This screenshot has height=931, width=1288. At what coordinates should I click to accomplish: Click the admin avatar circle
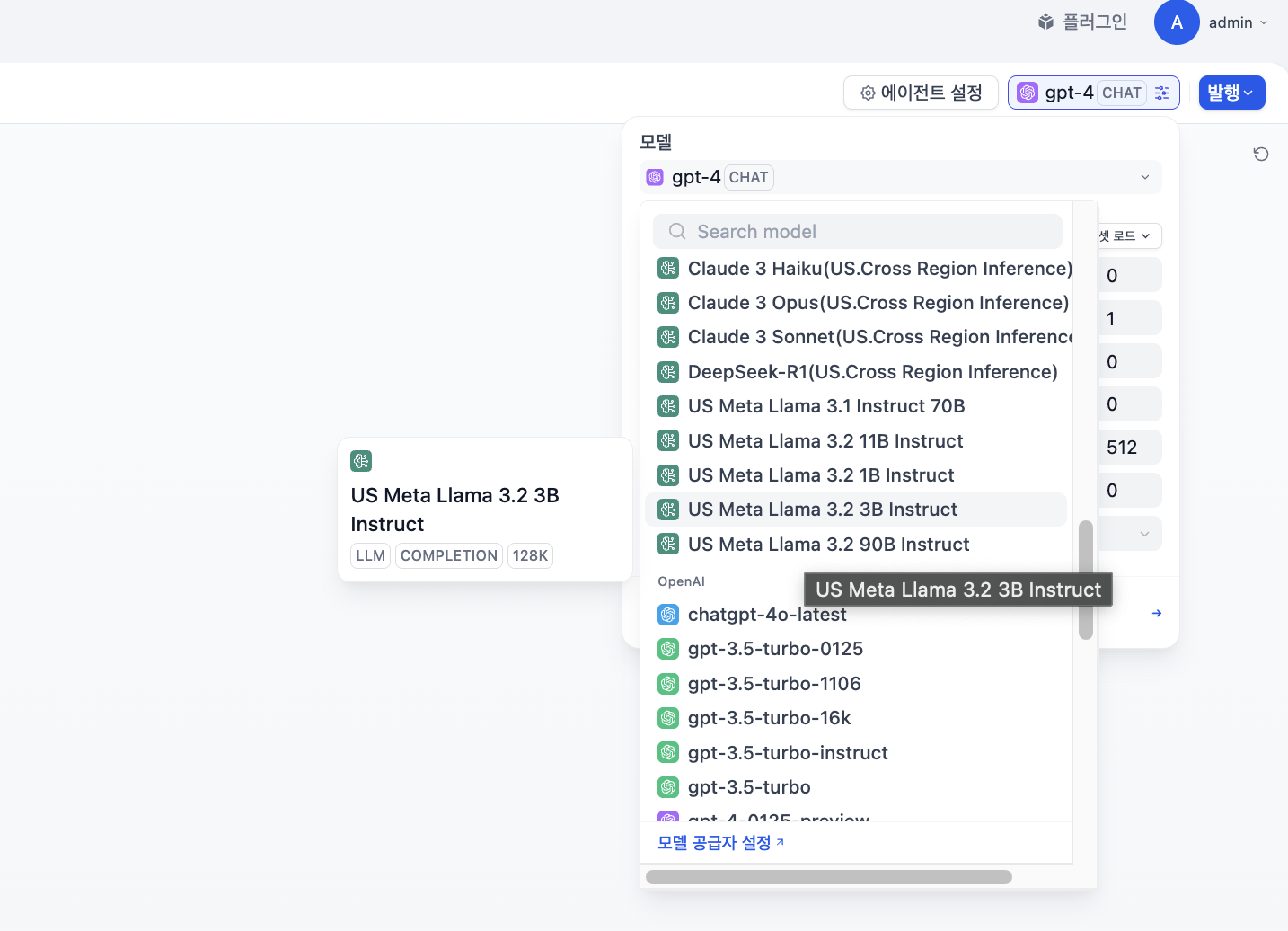click(x=1177, y=22)
